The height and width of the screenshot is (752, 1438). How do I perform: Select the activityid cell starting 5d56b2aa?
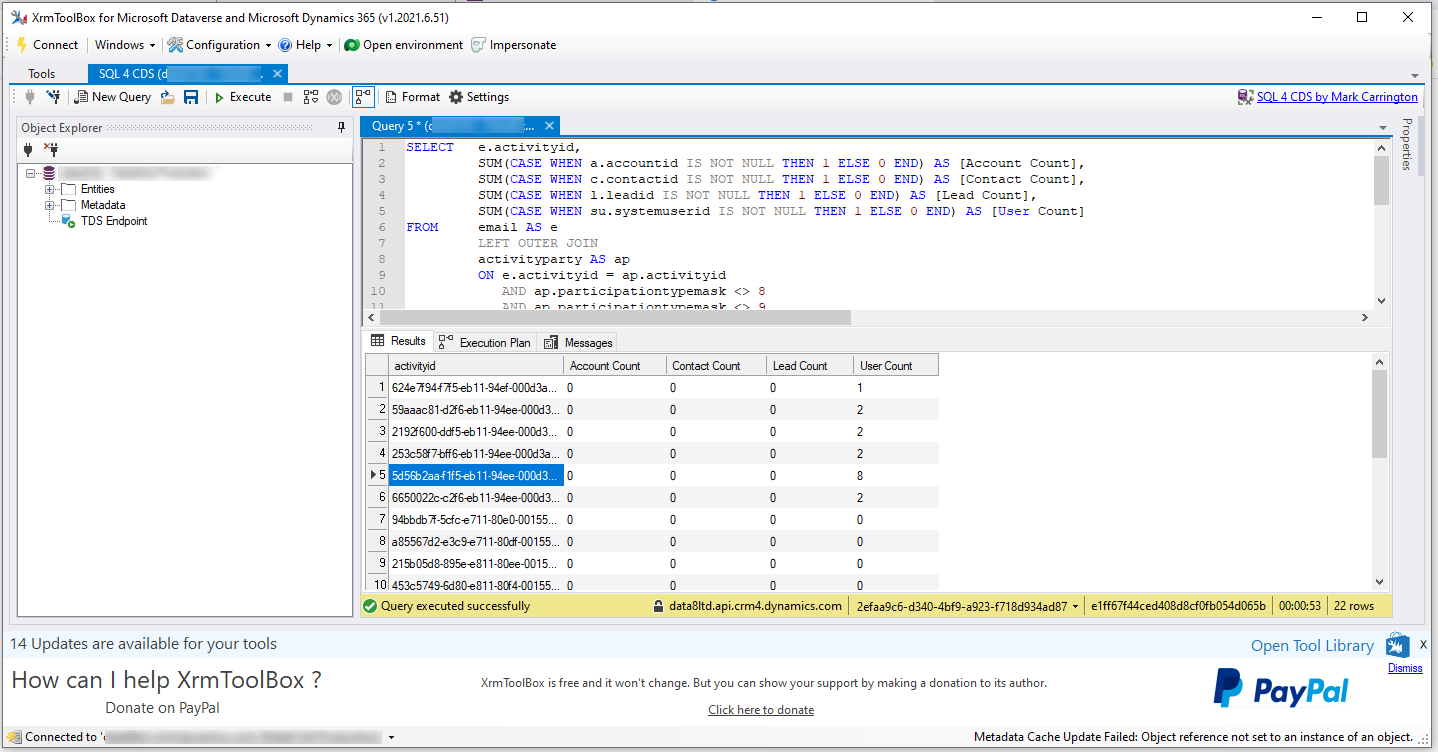pos(476,476)
